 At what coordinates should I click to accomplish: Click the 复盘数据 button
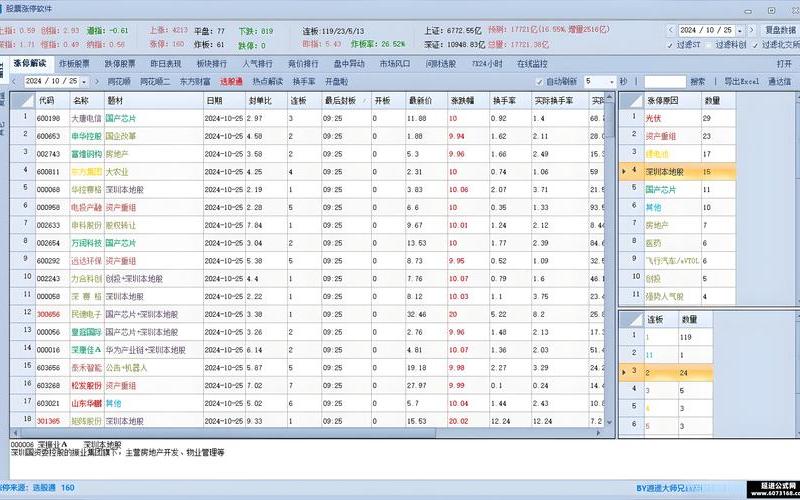click(781, 31)
